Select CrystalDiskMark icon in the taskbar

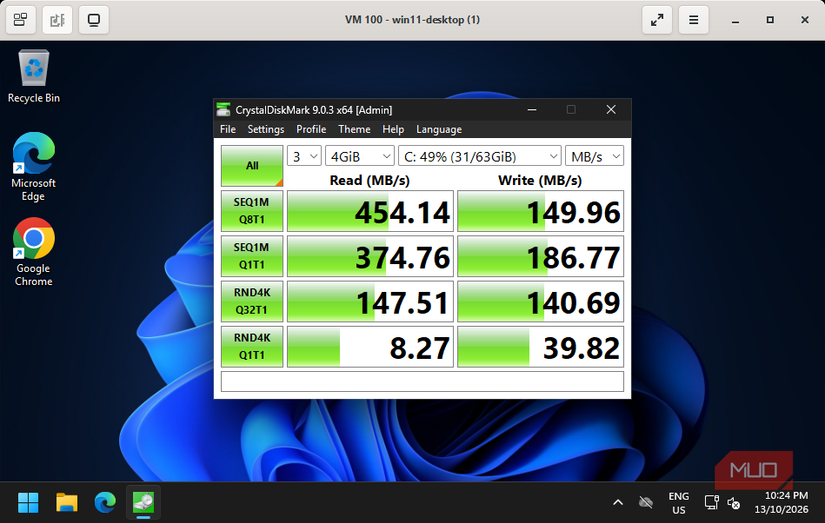(143, 502)
